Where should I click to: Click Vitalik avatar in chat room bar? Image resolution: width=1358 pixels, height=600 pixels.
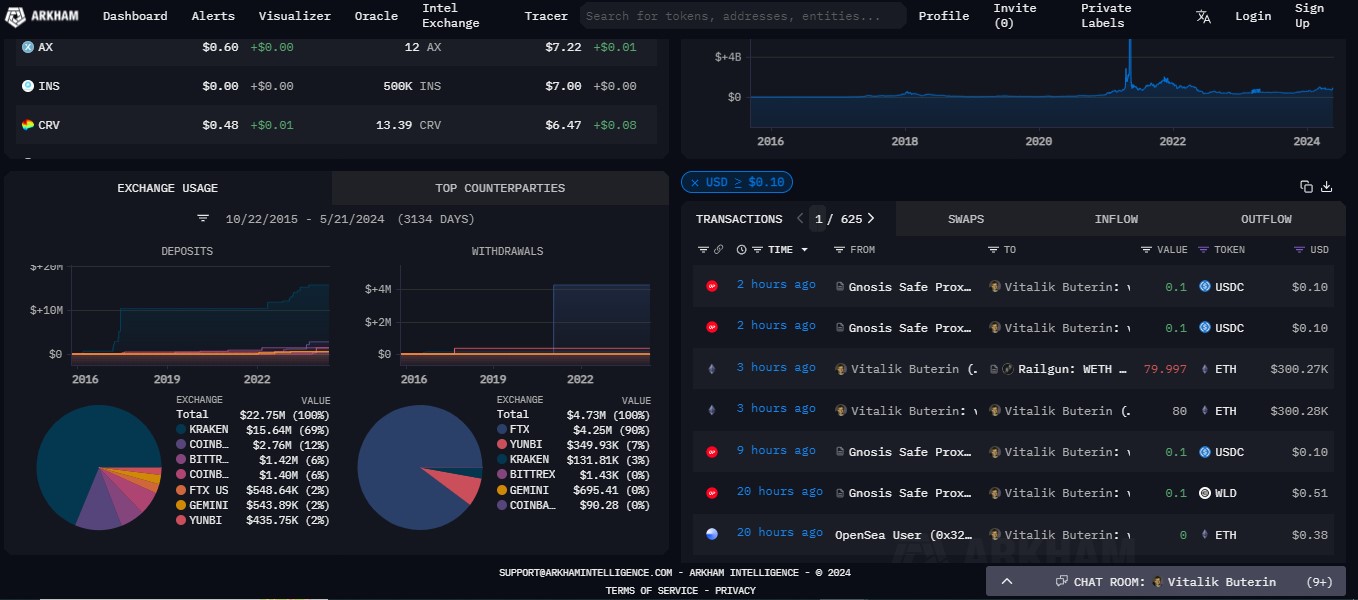click(1158, 582)
